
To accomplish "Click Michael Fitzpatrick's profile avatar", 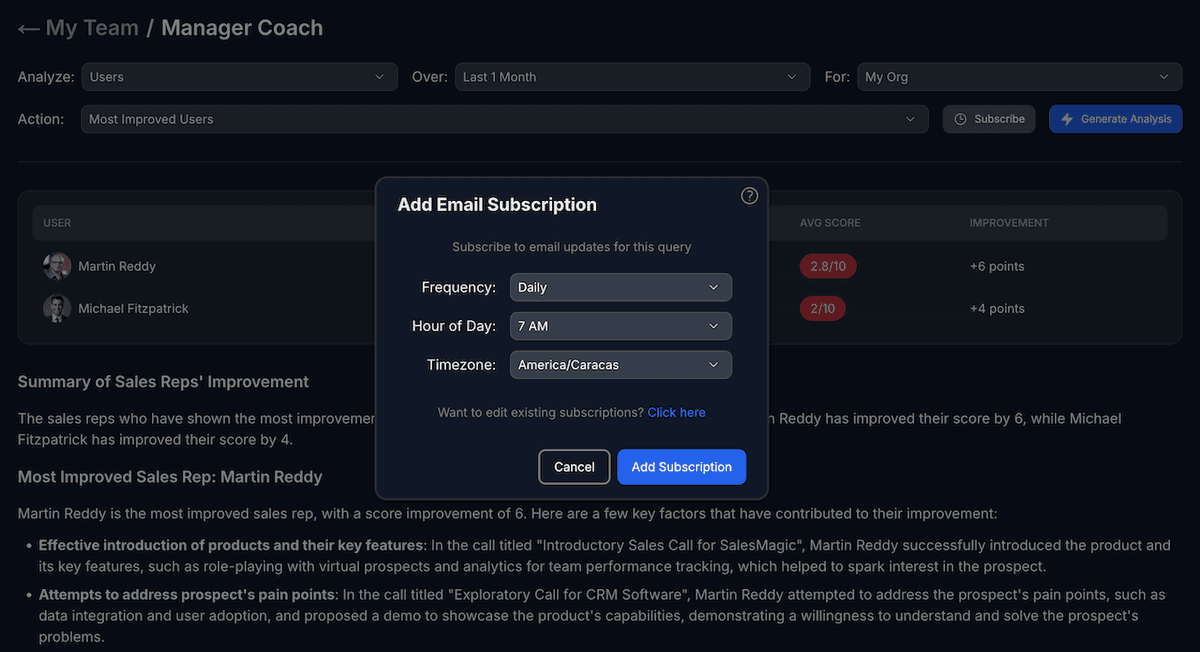I will 57,308.
